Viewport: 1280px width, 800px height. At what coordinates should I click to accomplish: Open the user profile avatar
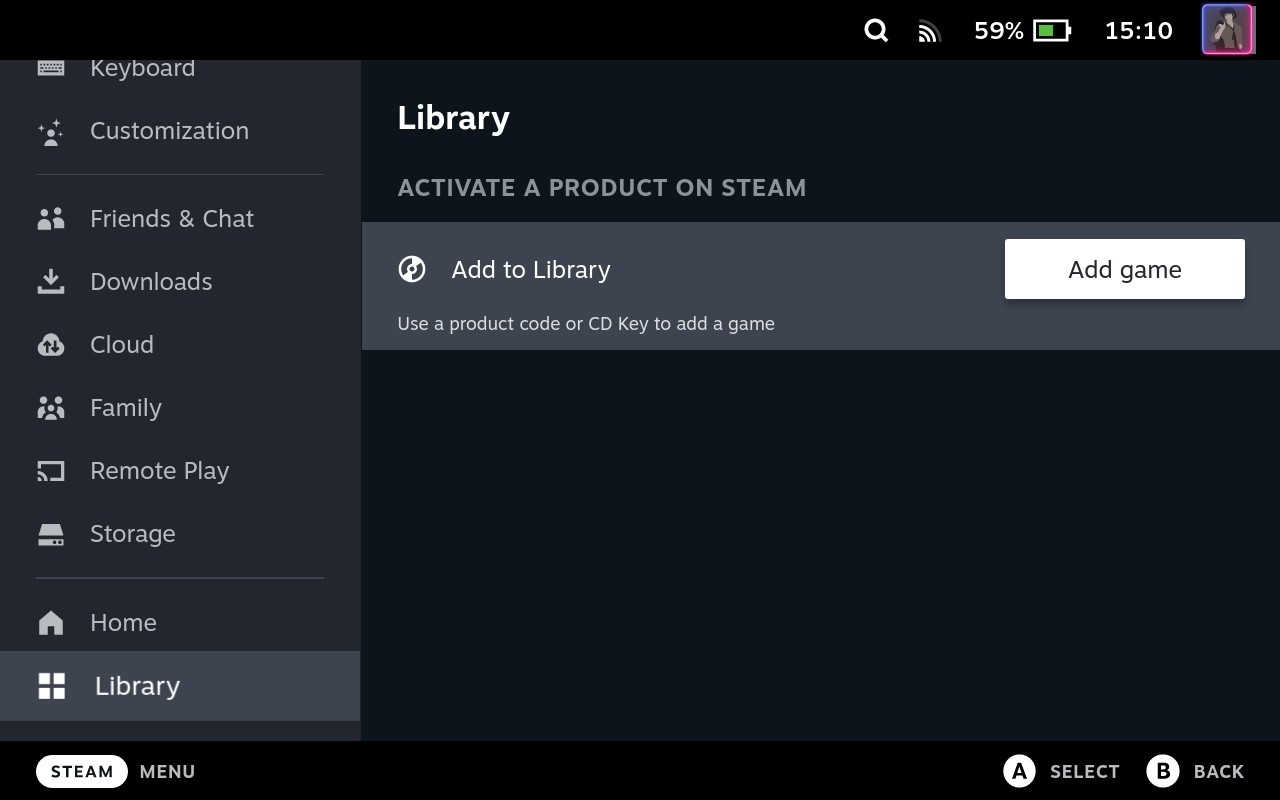(x=1227, y=30)
